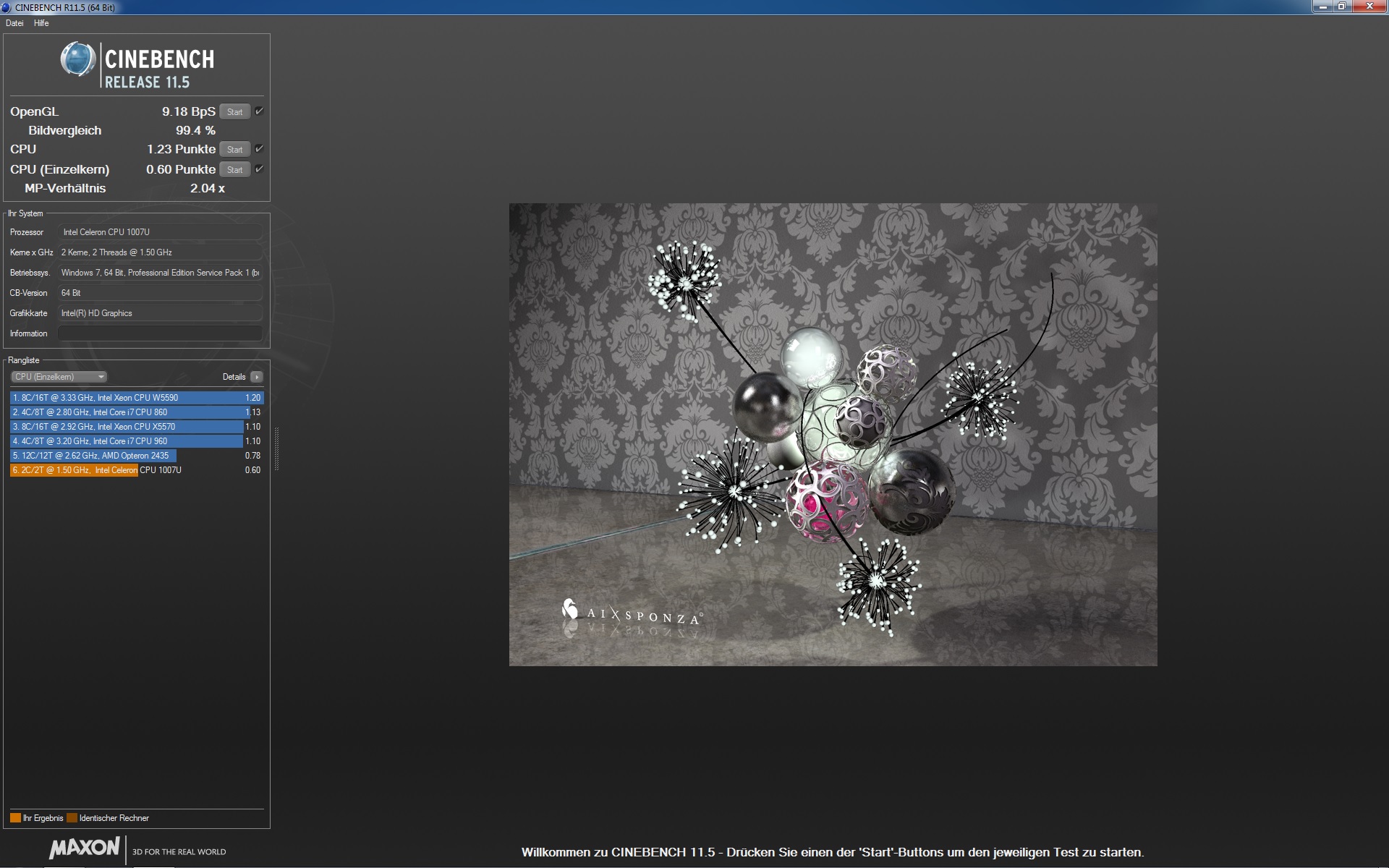Click the Cinebench globe logo icon

pyautogui.click(x=78, y=59)
